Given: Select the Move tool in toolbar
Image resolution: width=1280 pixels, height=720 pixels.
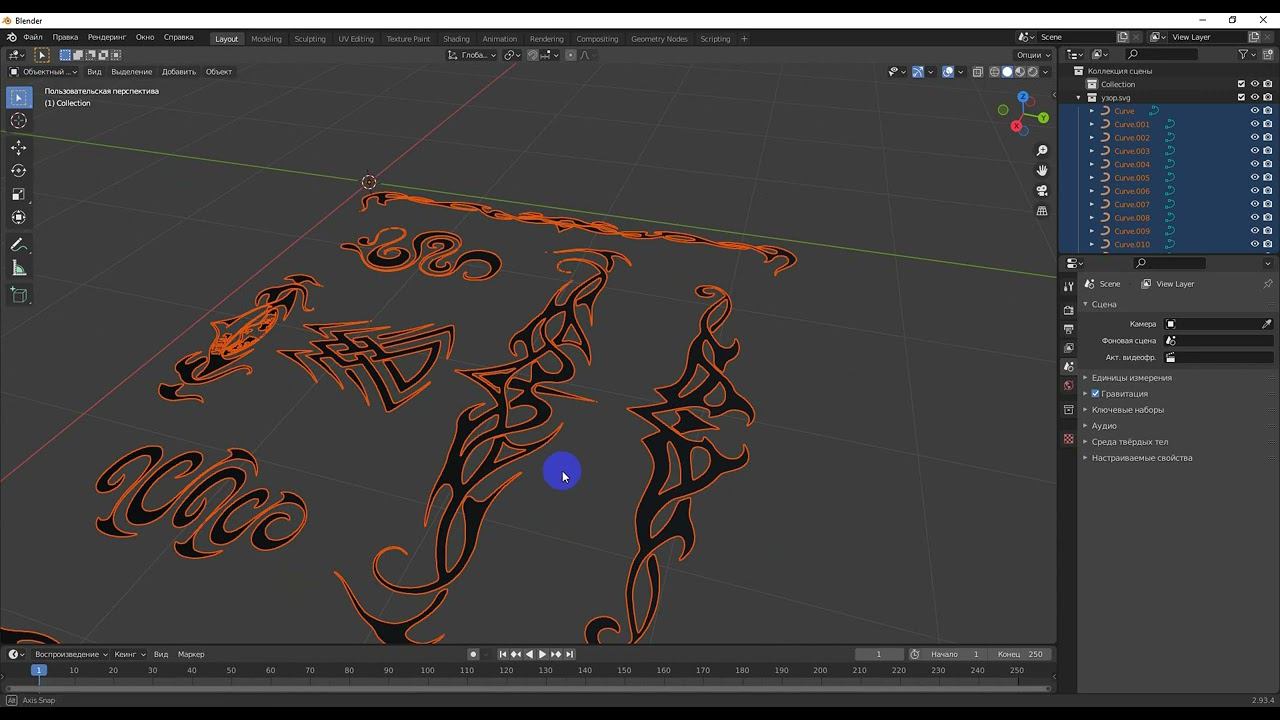Looking at the screenshot, I should click(x=19, y=148).
